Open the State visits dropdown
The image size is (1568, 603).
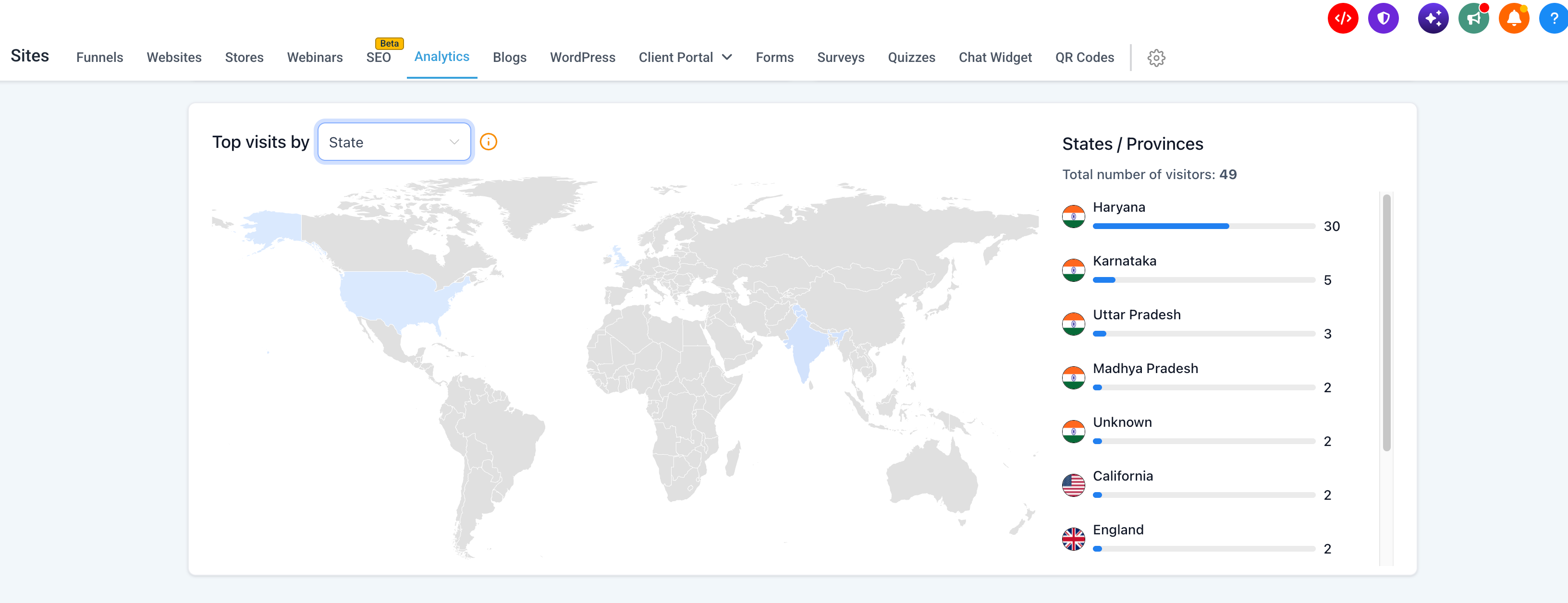click(x=394, y=142)
